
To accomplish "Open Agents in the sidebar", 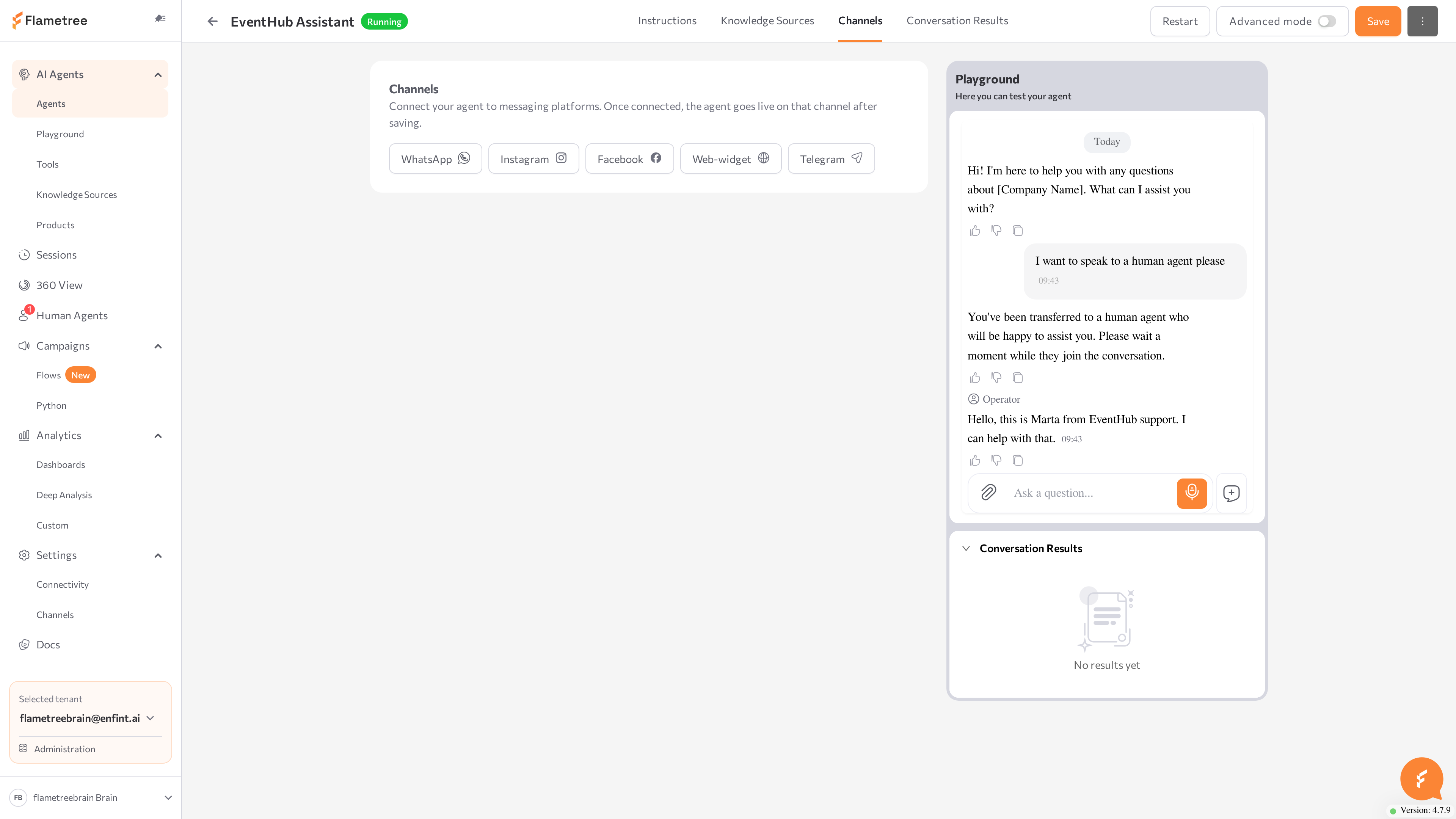I will 90,104.
